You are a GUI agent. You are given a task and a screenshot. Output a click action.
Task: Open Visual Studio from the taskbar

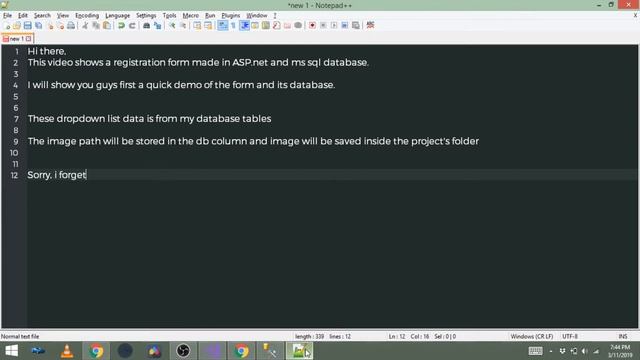tap(213, 351)
